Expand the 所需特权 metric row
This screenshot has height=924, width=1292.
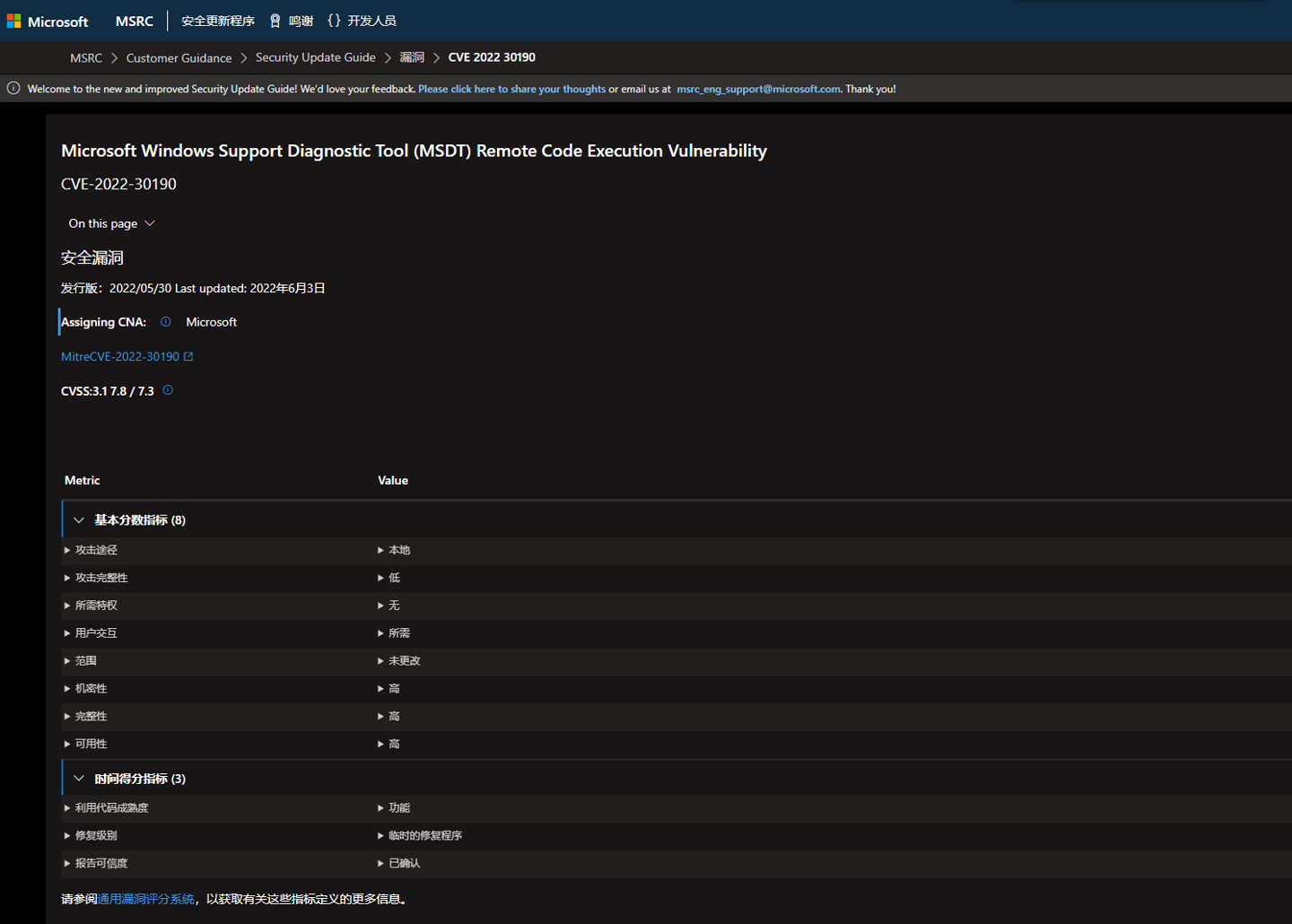point(91,606)
